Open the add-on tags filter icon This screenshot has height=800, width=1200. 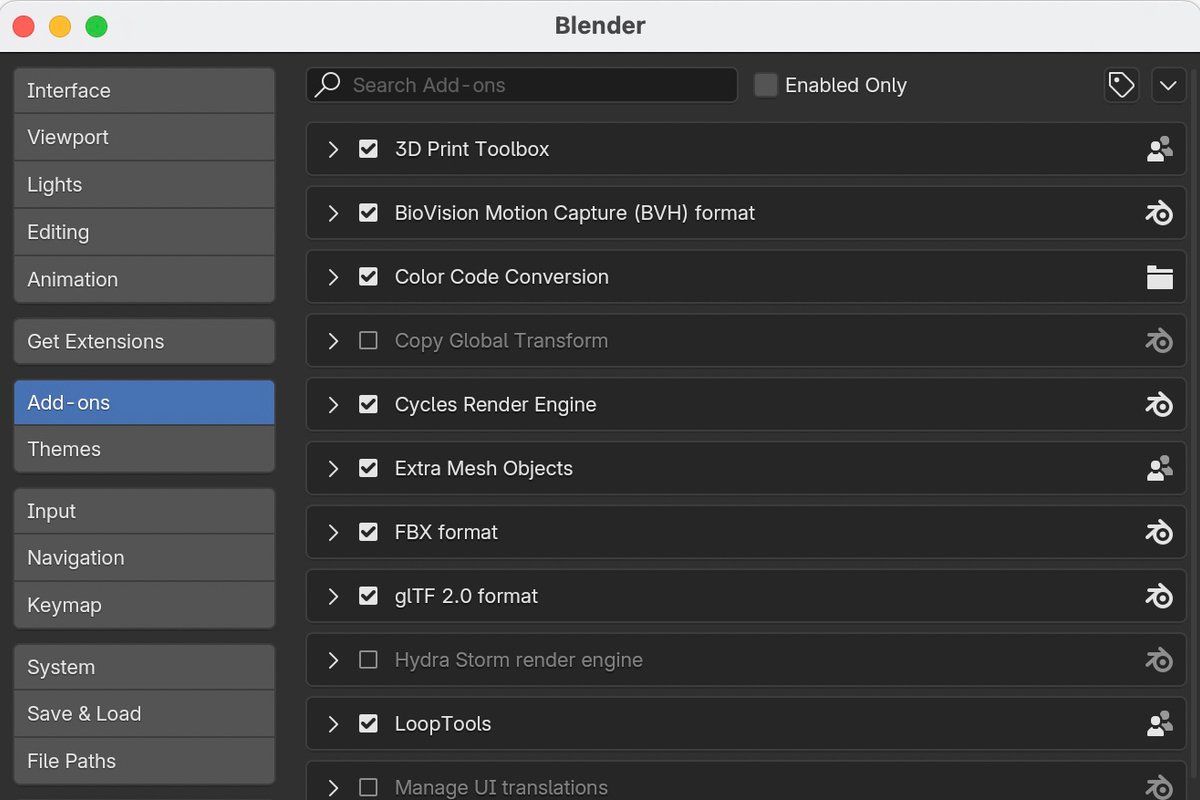tap(1122, 85)
